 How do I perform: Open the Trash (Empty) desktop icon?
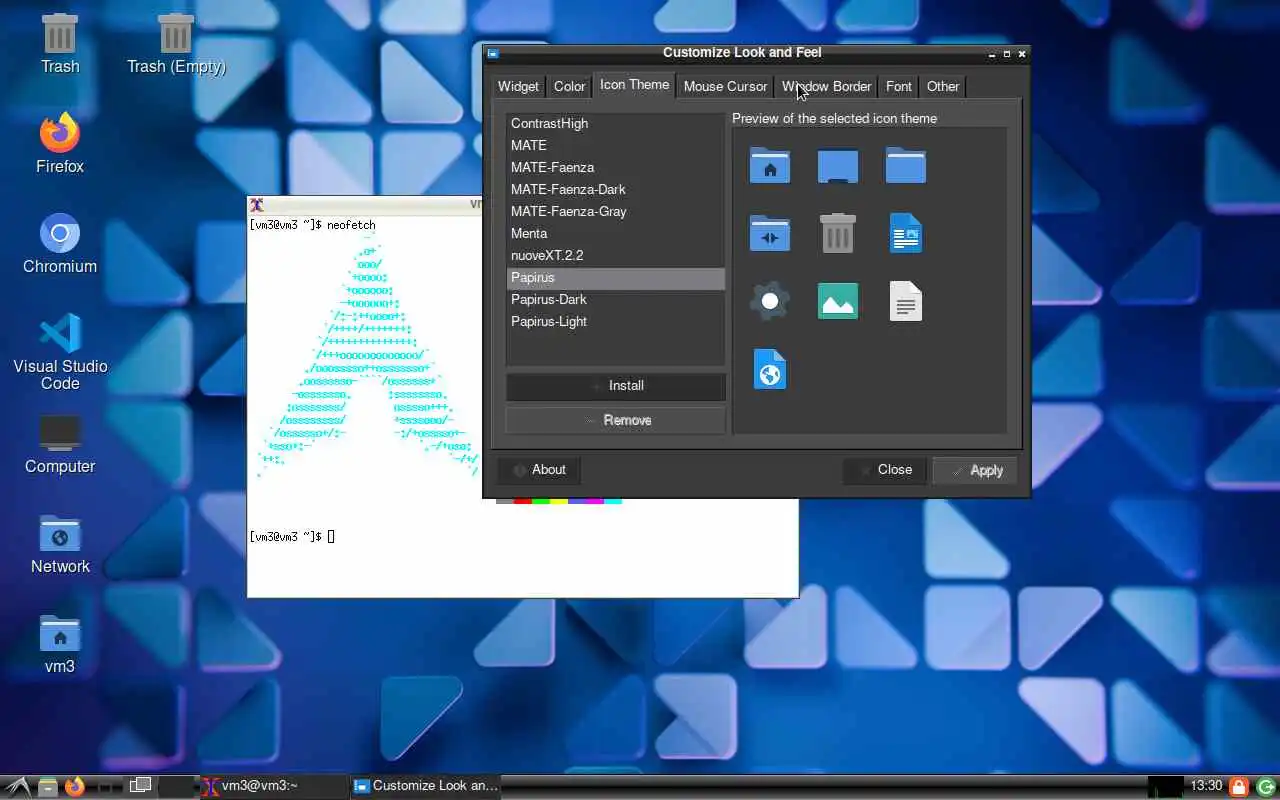(176, 43)
